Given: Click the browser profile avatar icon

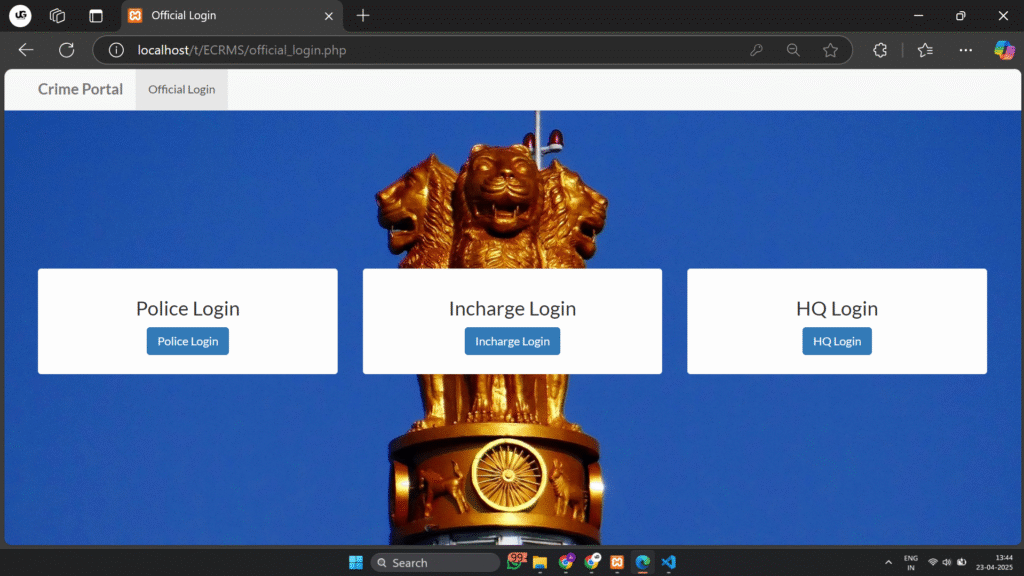Looking at the screenshot, I should tap(20, 15).
